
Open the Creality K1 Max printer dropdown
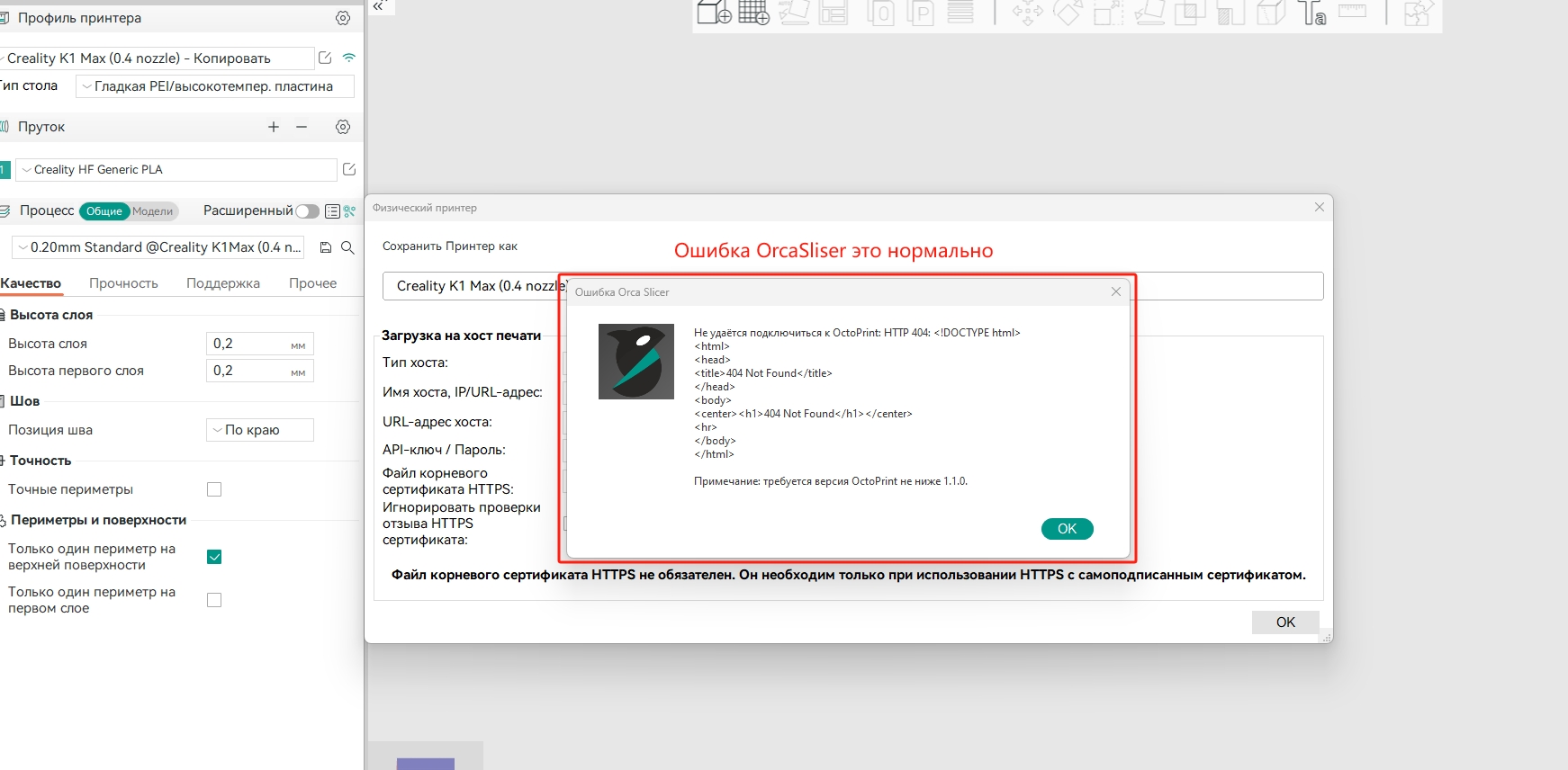click(156, 58)
